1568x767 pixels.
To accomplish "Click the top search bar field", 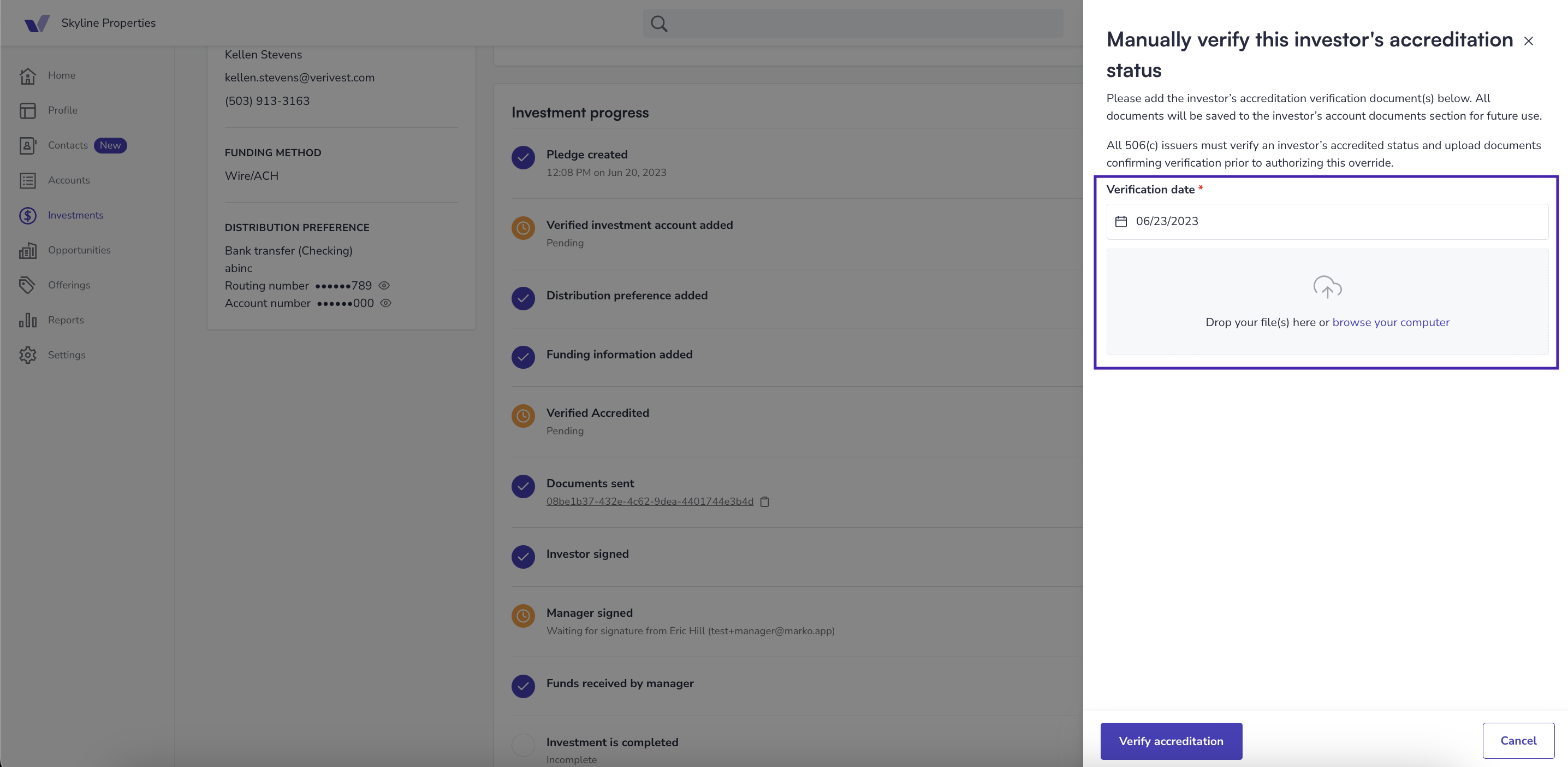I will 853,23.
